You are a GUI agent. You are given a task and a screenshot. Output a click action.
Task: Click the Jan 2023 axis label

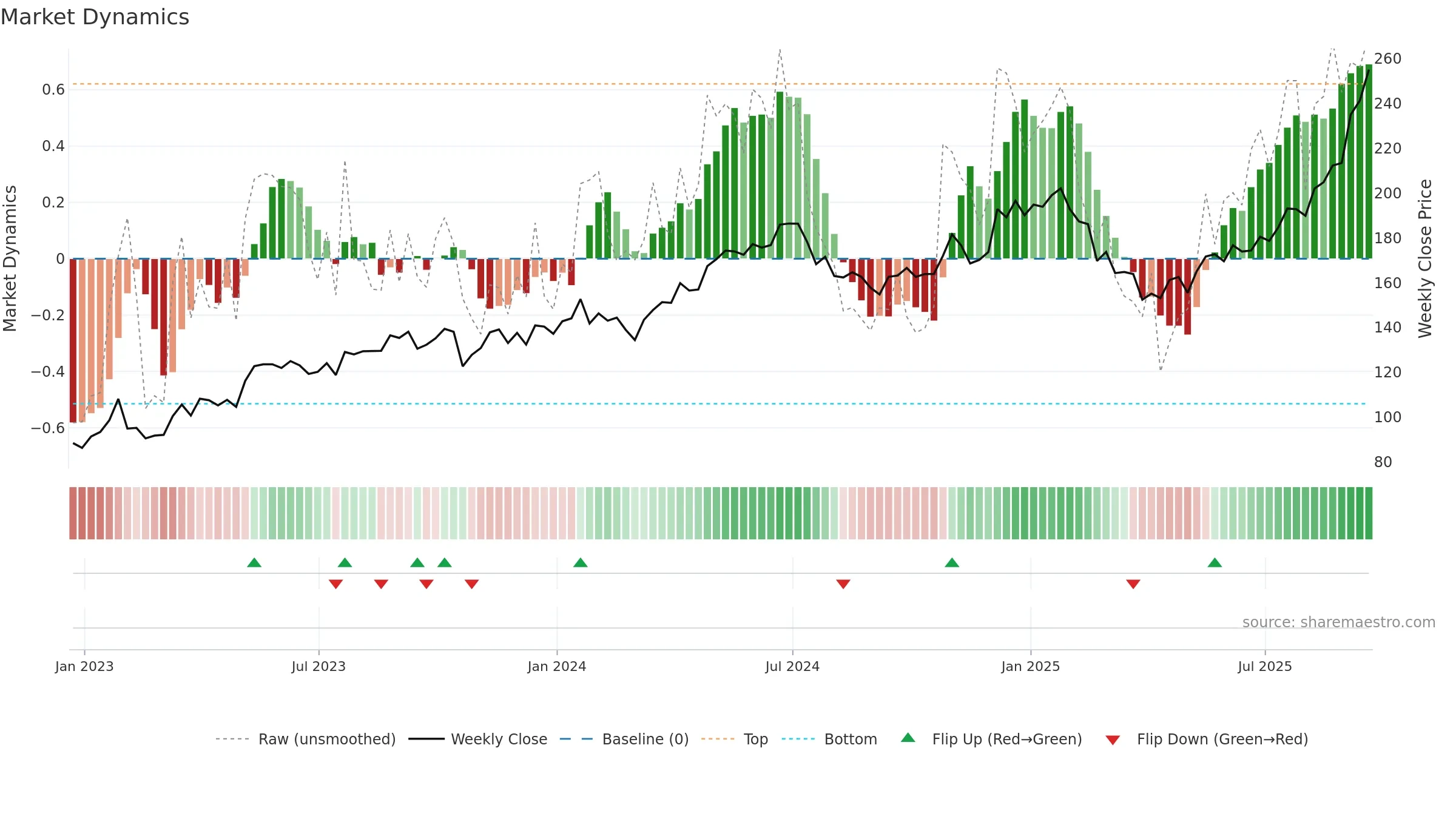[84, 666]
